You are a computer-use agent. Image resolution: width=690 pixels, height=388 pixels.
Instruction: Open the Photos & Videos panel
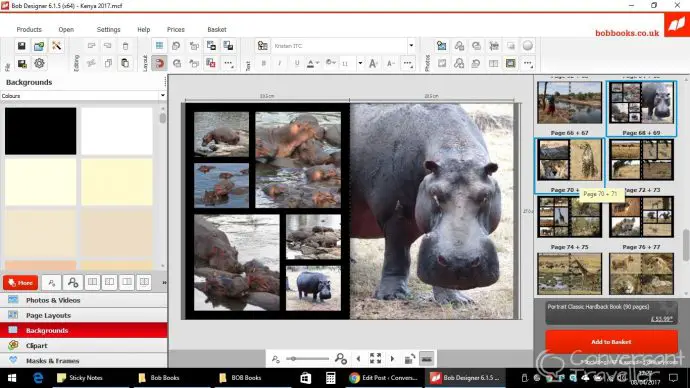tap(84, 300)
